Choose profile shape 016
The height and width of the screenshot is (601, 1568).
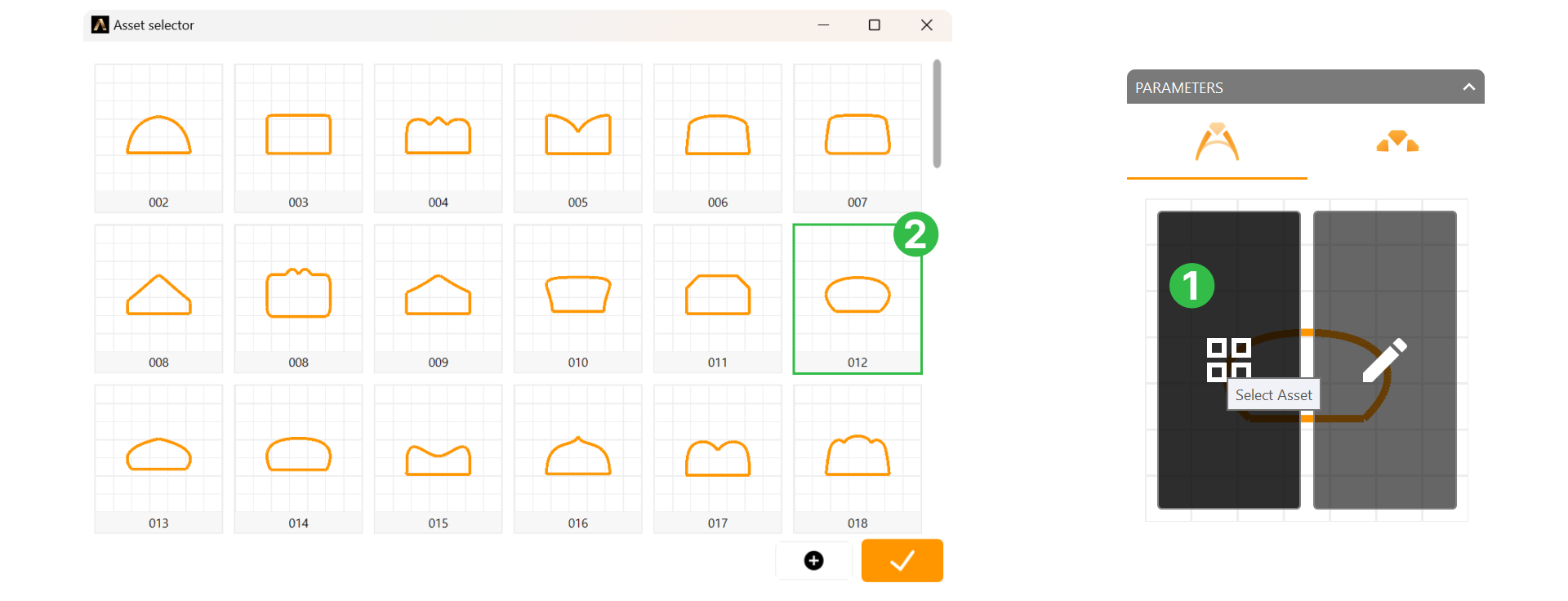(577, 458)
